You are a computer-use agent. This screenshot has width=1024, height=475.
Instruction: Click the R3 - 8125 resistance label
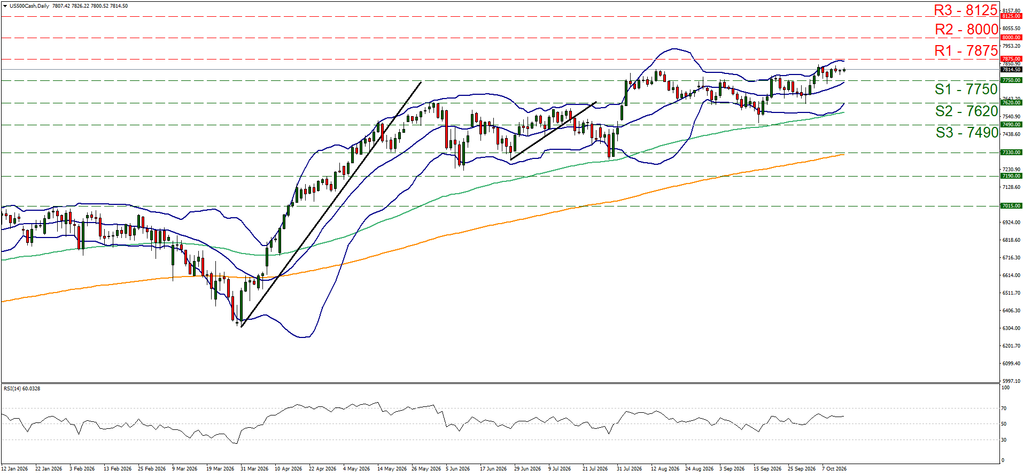click(x=966, y=10)
